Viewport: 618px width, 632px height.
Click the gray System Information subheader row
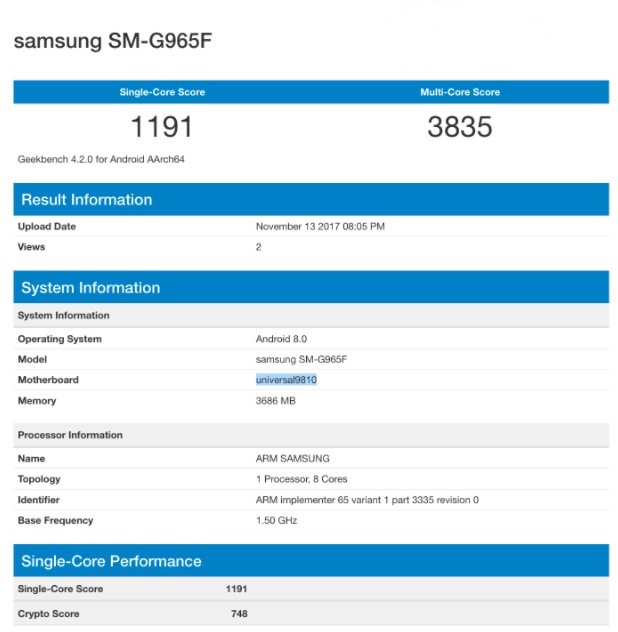pos(311,316)
